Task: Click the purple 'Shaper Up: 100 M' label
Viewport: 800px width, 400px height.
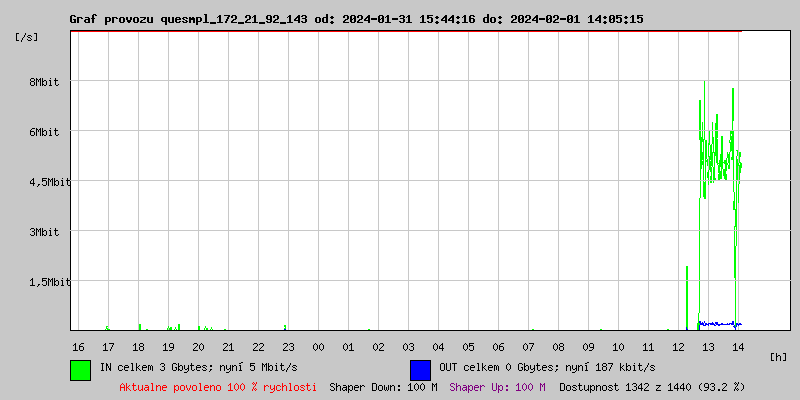Action: 497,387
